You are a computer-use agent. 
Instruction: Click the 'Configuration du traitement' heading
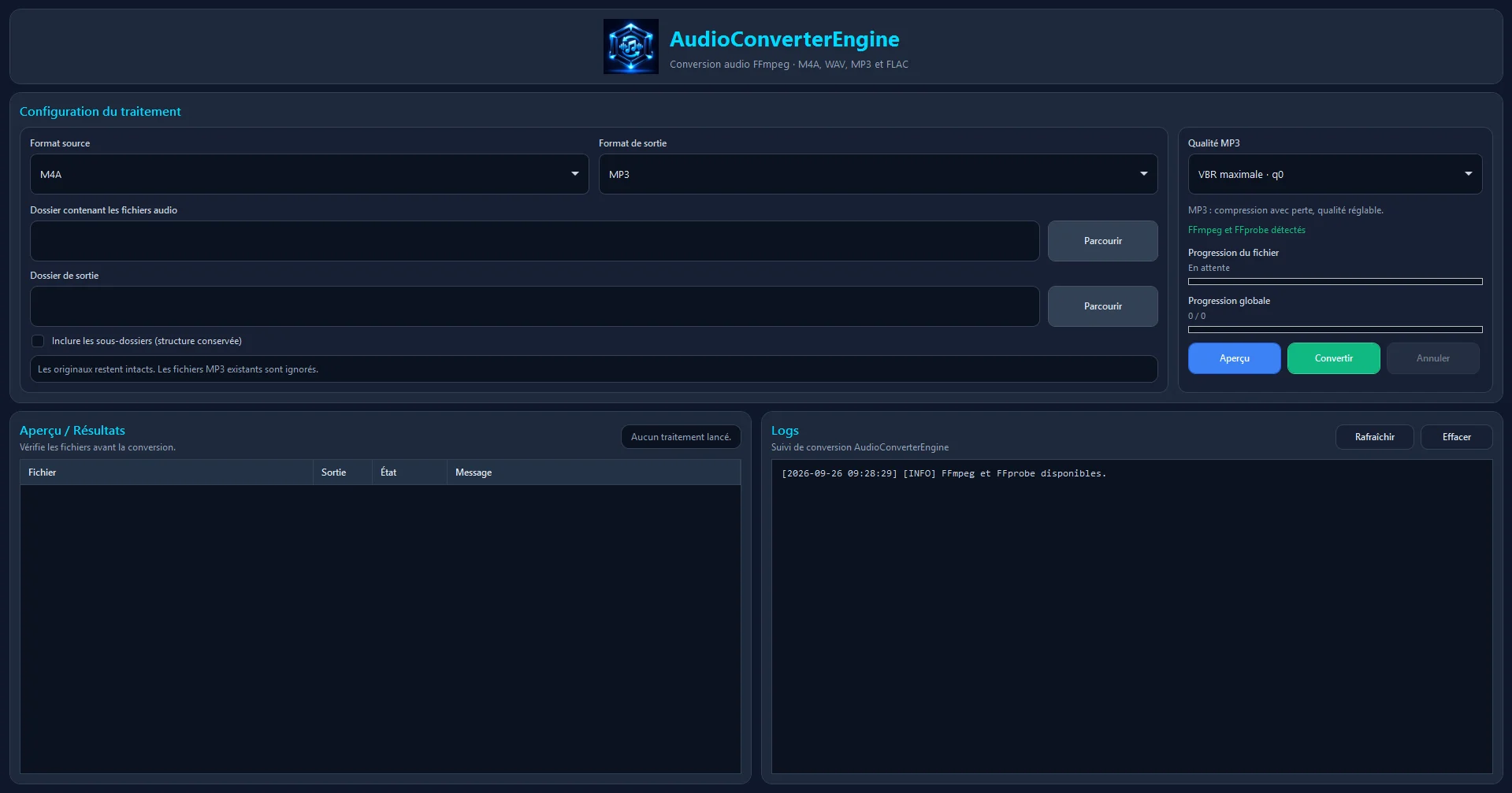coord(100,112)
